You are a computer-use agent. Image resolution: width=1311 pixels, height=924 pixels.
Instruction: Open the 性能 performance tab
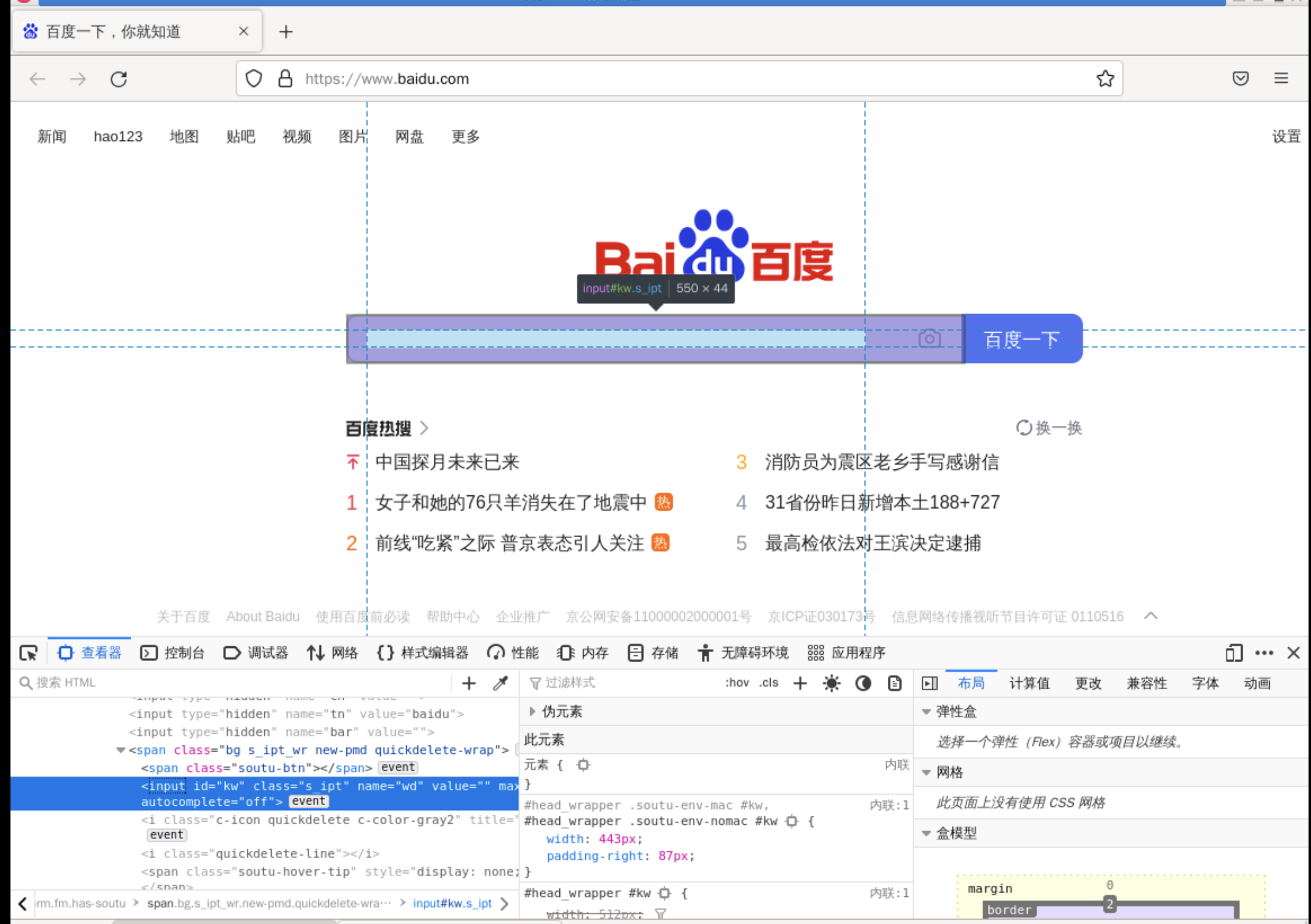[x=513, y=653]
